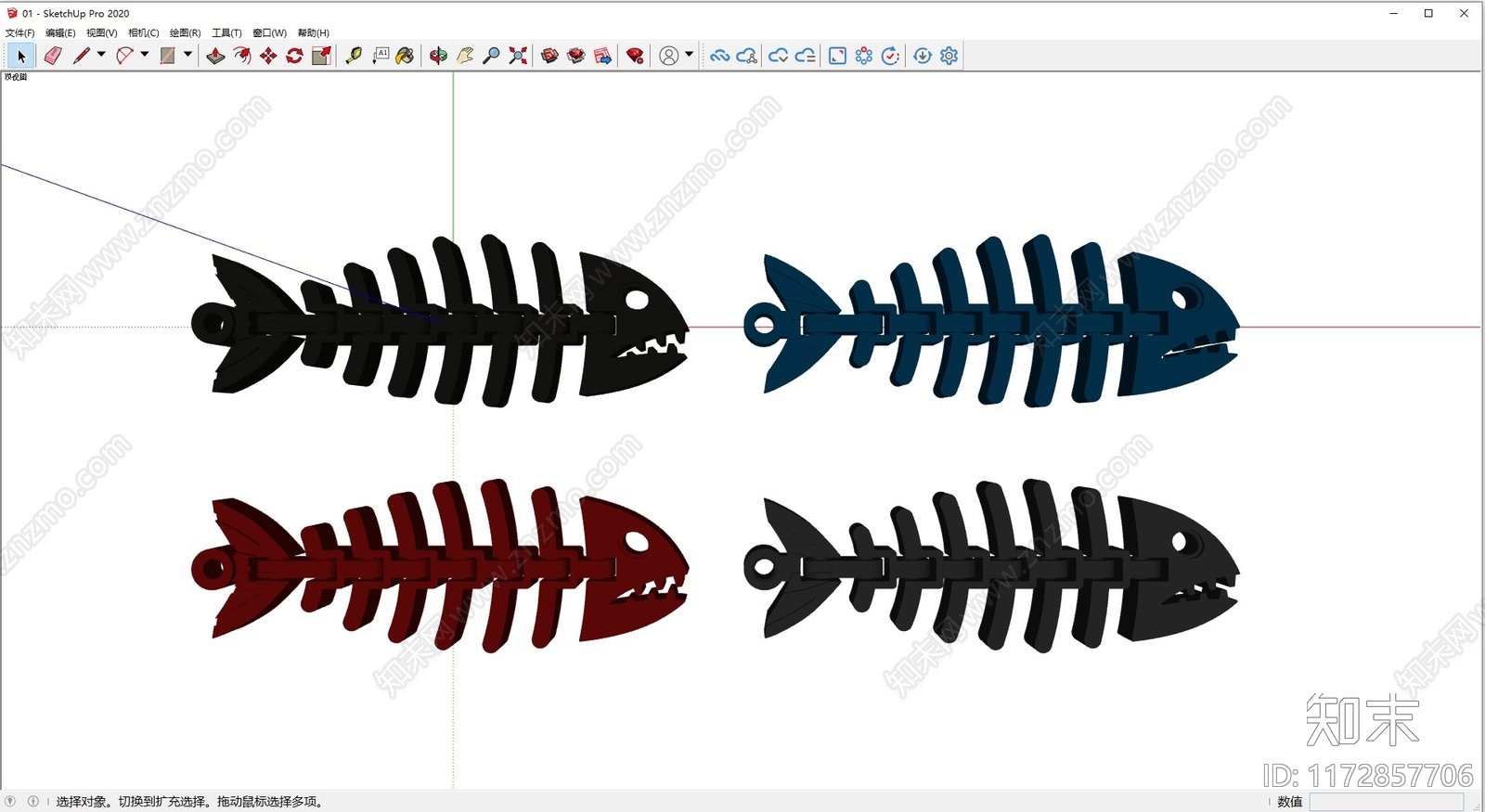1485x812 pixels.
Task: Open the 相机(C) menu
Action: tap(144, 32)
